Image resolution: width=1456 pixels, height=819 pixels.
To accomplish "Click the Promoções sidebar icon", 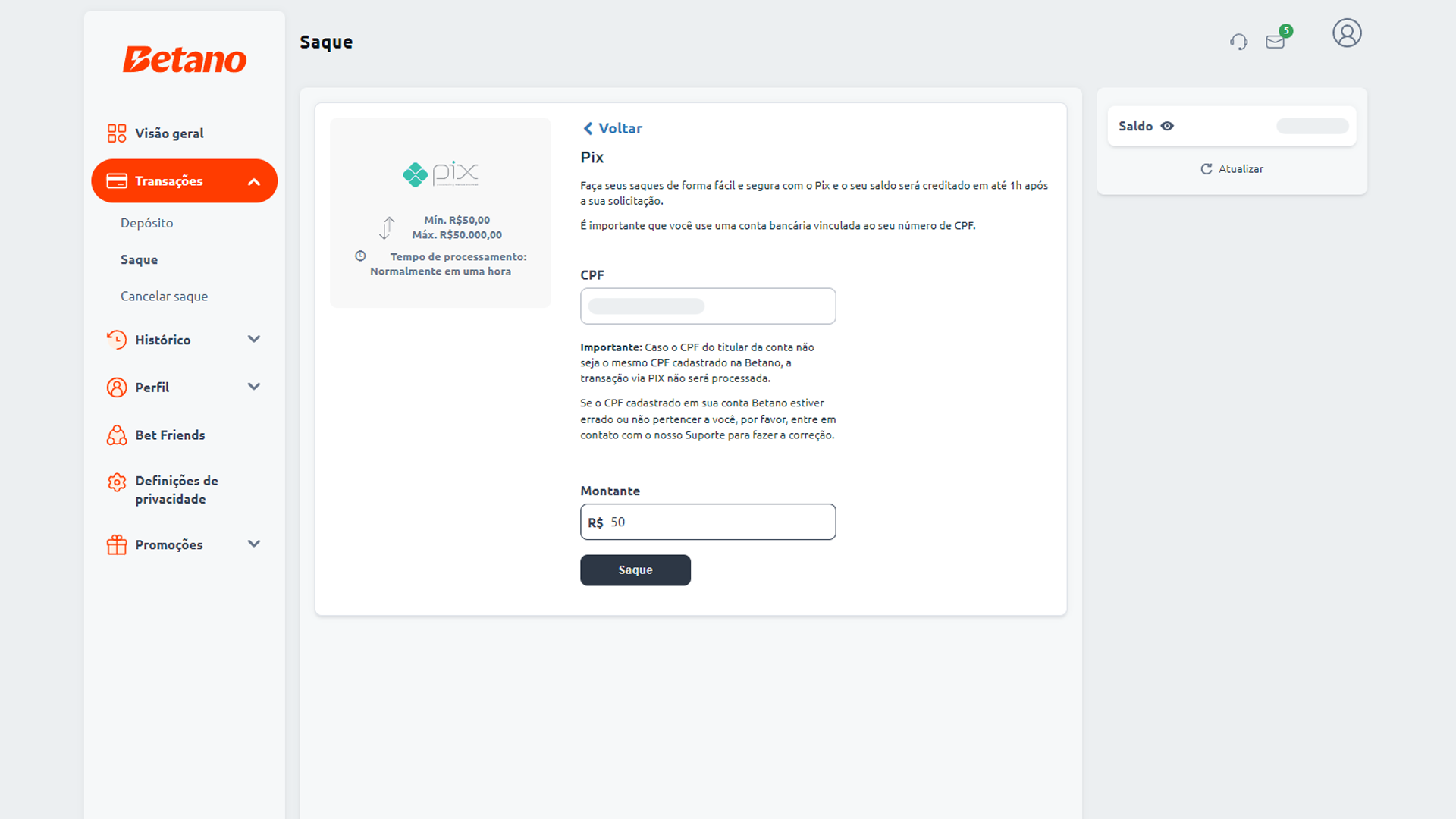I will (116, 544).
